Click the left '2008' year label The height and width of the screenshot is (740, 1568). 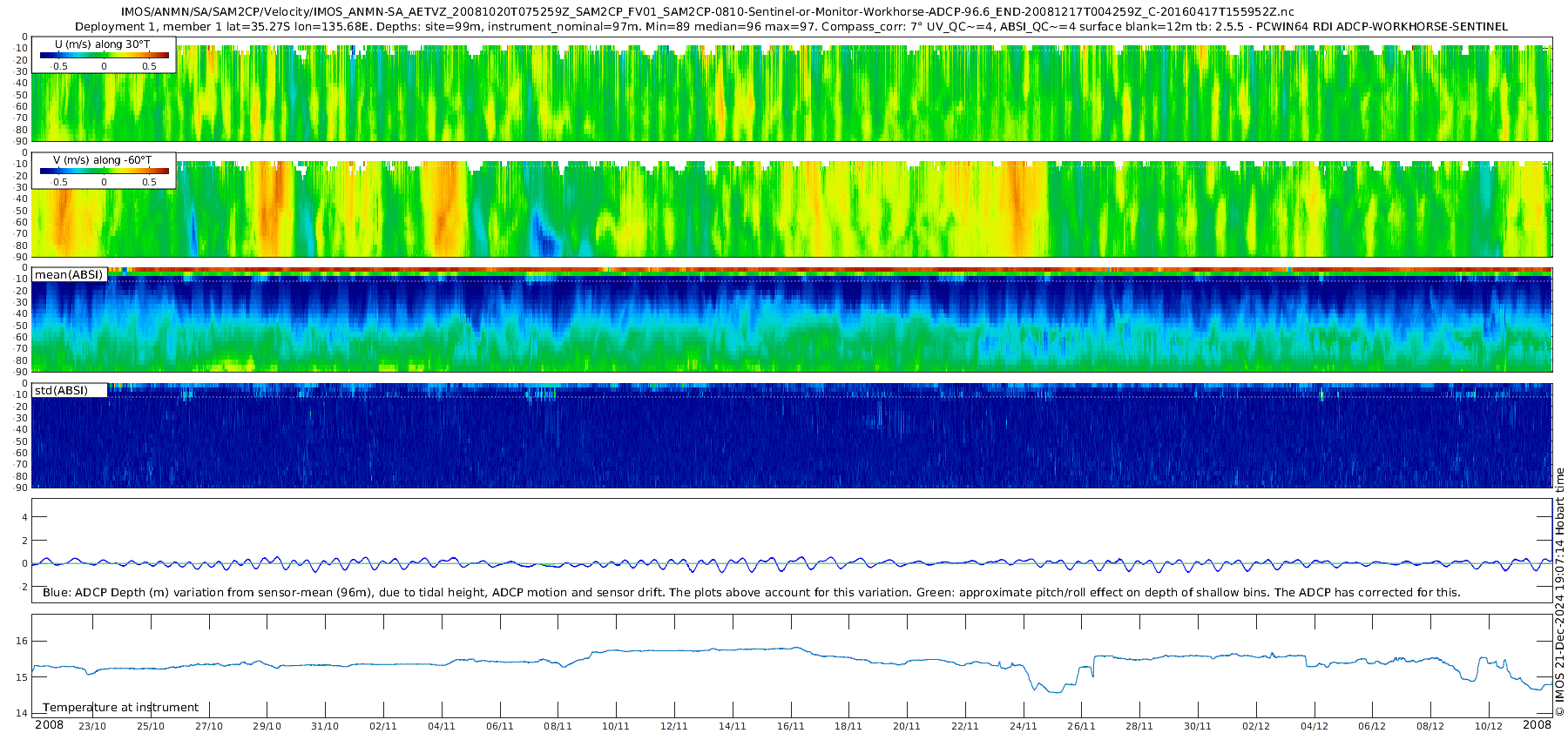coord(49,725)
